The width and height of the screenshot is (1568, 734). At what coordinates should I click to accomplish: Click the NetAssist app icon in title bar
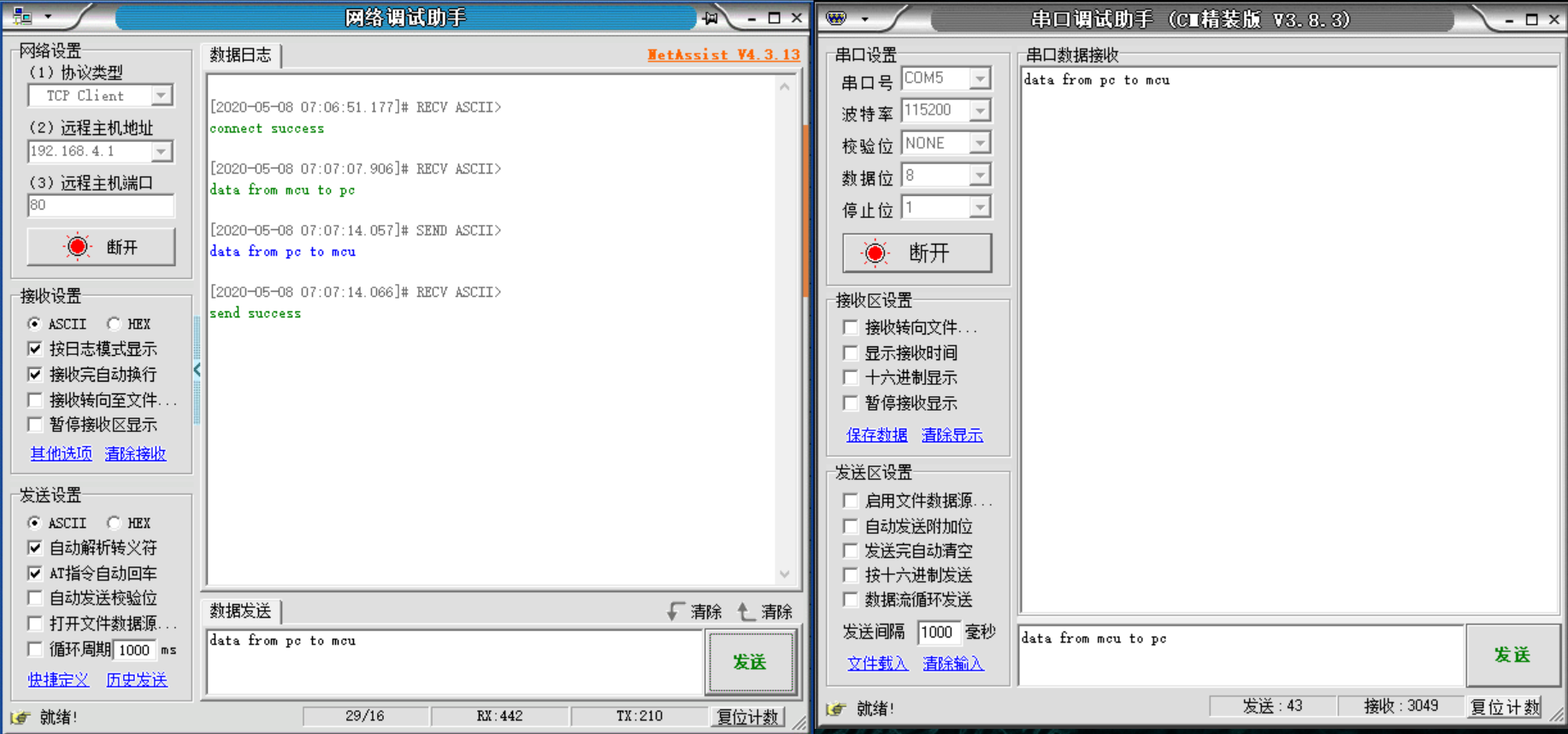click(23, 16)
